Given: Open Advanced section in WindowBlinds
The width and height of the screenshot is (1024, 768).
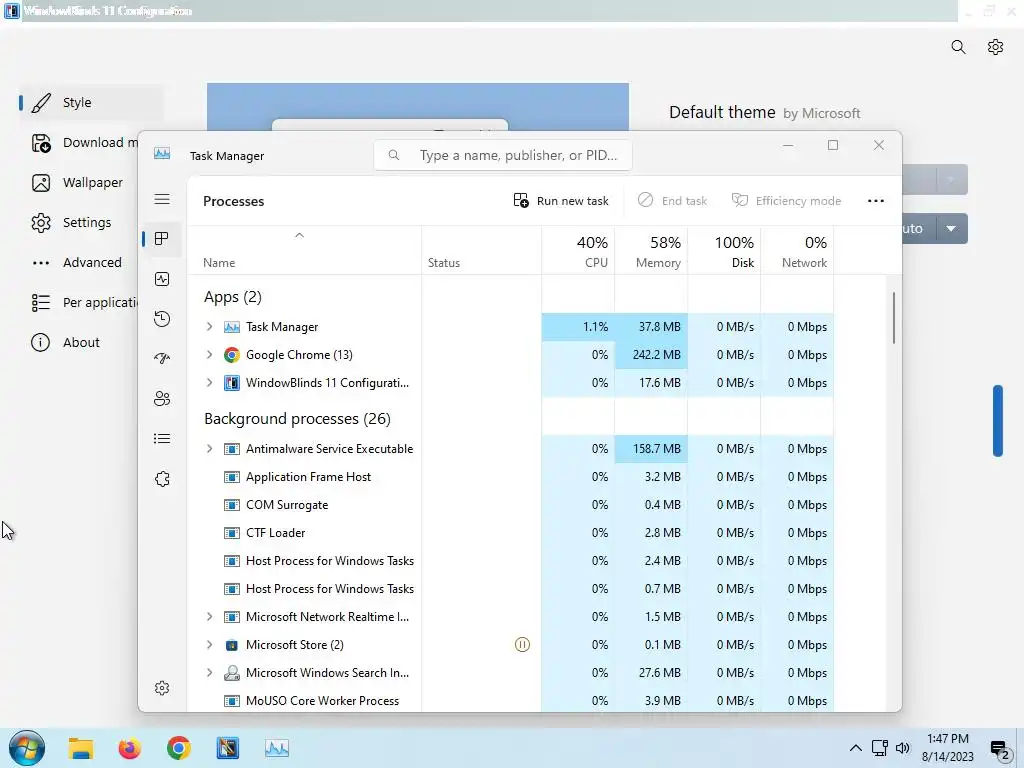Looking at the screenshot, I should point(77,263).
